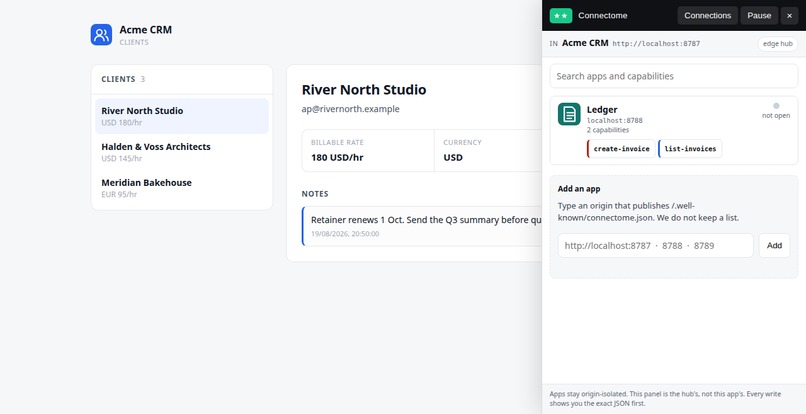Click the 2 capabilities label under Ledger

click(x=608, y=130)
